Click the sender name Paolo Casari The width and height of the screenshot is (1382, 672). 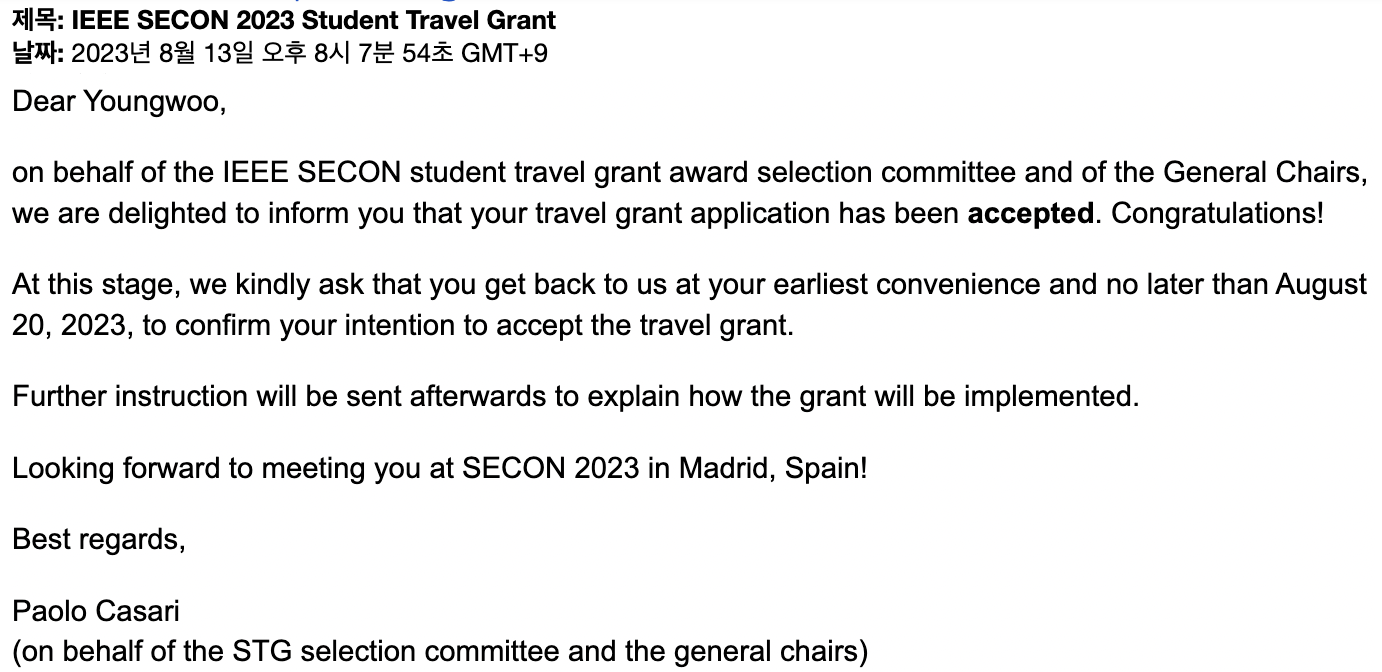tap(96, 610)
